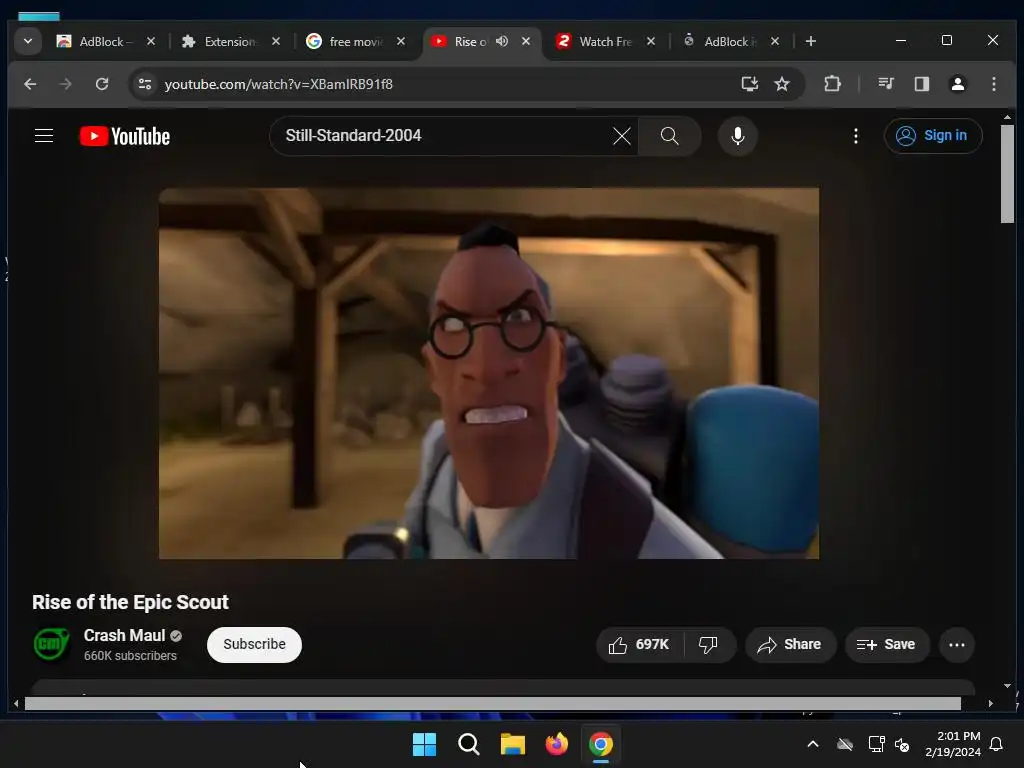Open the network and volume tray icons
The width and height of the screenshot is (1024, 768).
(889, 744)
